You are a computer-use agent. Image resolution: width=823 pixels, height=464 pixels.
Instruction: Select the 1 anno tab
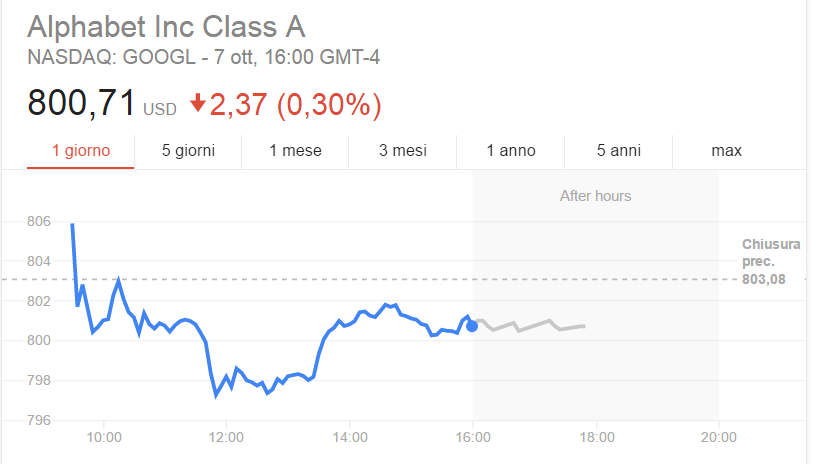click(511, 151)
